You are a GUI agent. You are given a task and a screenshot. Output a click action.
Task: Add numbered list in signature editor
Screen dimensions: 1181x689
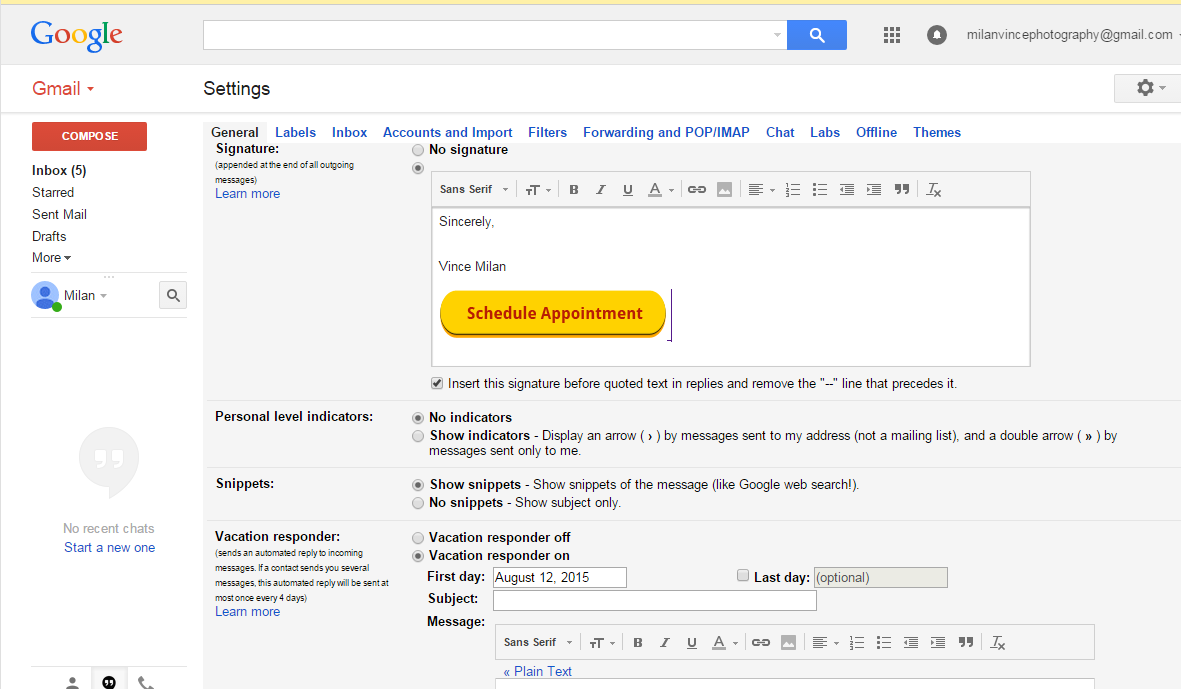point(792,190)
